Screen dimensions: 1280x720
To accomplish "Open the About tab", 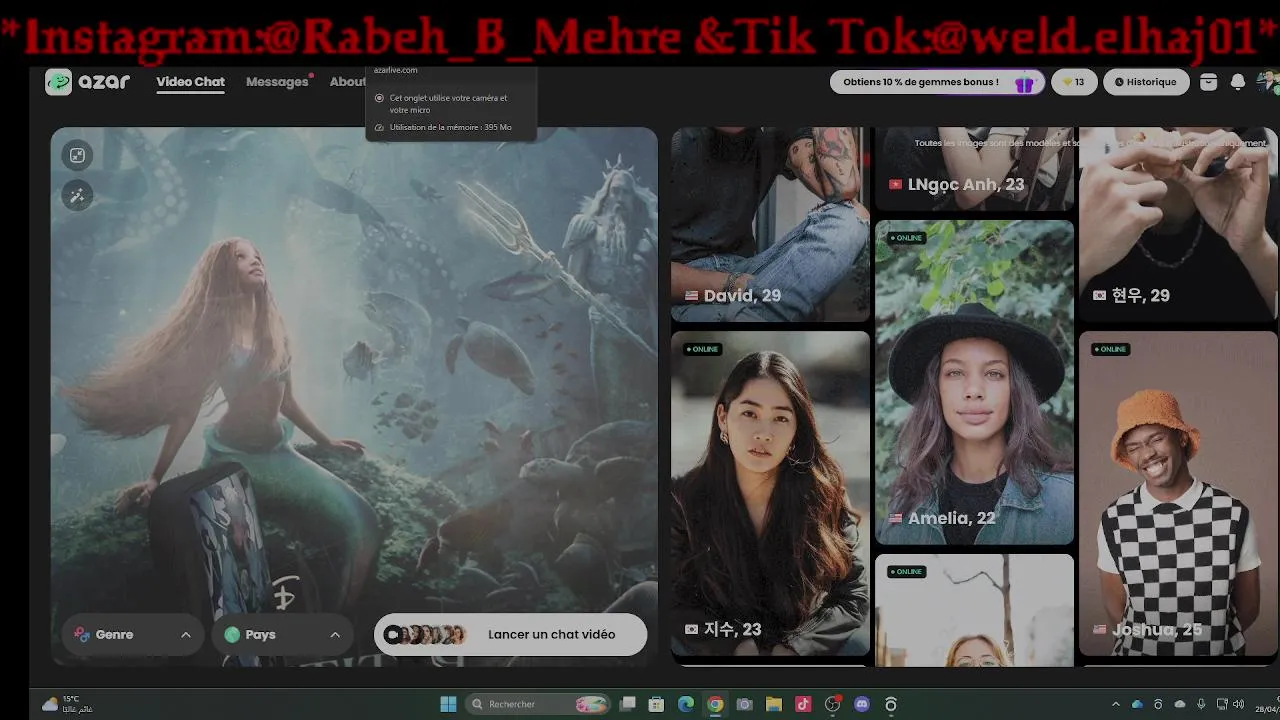I will 348,82.
